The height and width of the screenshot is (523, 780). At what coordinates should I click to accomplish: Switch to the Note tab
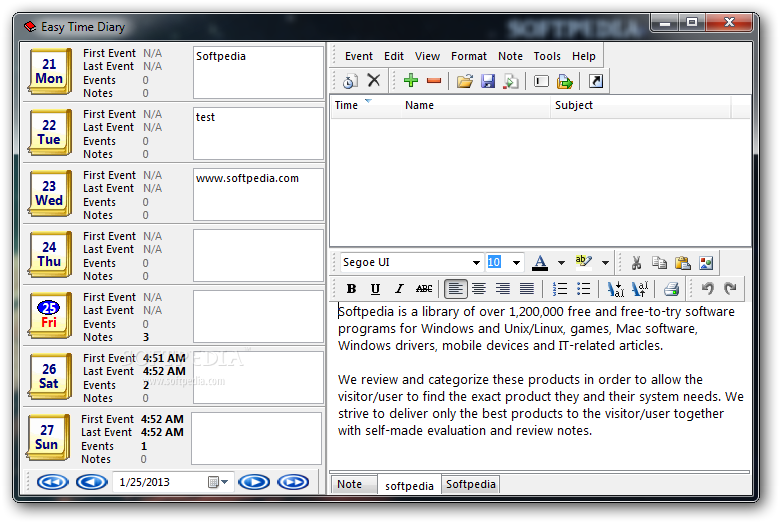[x=354, y=484]
